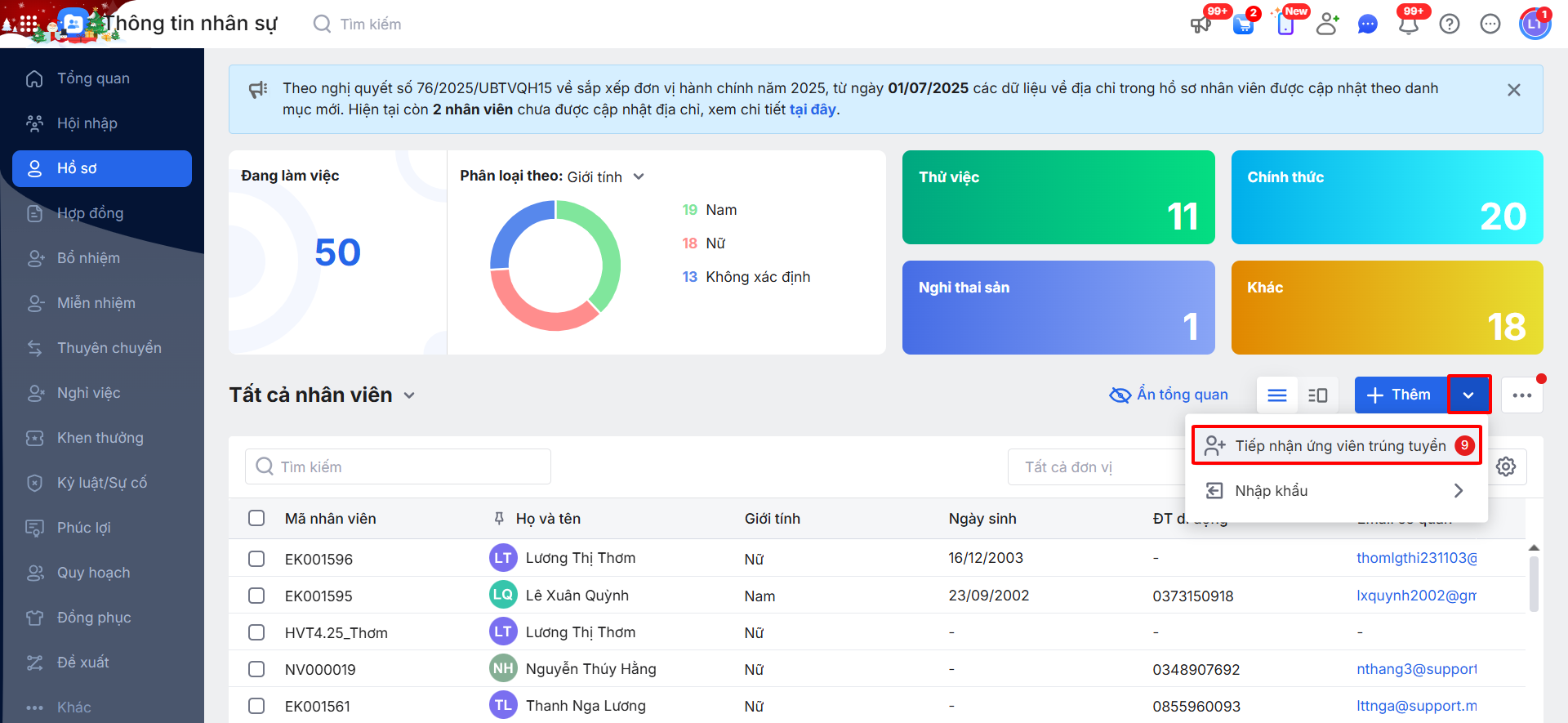This screenshot has height=723, width=1568.
Task: Expand the Phân loại theo Giới tính dropdown
Action: [x=605, y=176]
